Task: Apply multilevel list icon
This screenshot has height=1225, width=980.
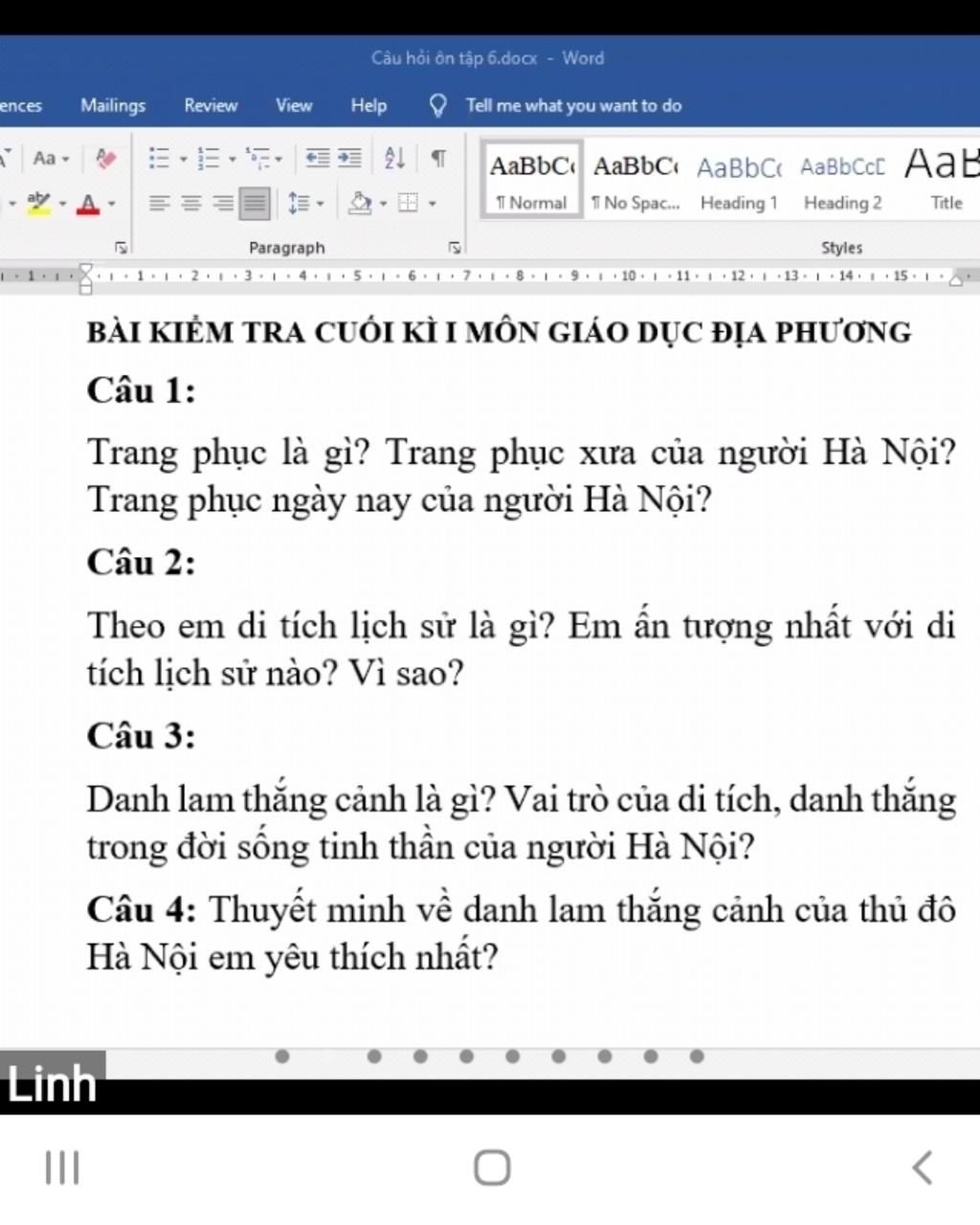Action: pyautogui.click(x=256, y=158)
